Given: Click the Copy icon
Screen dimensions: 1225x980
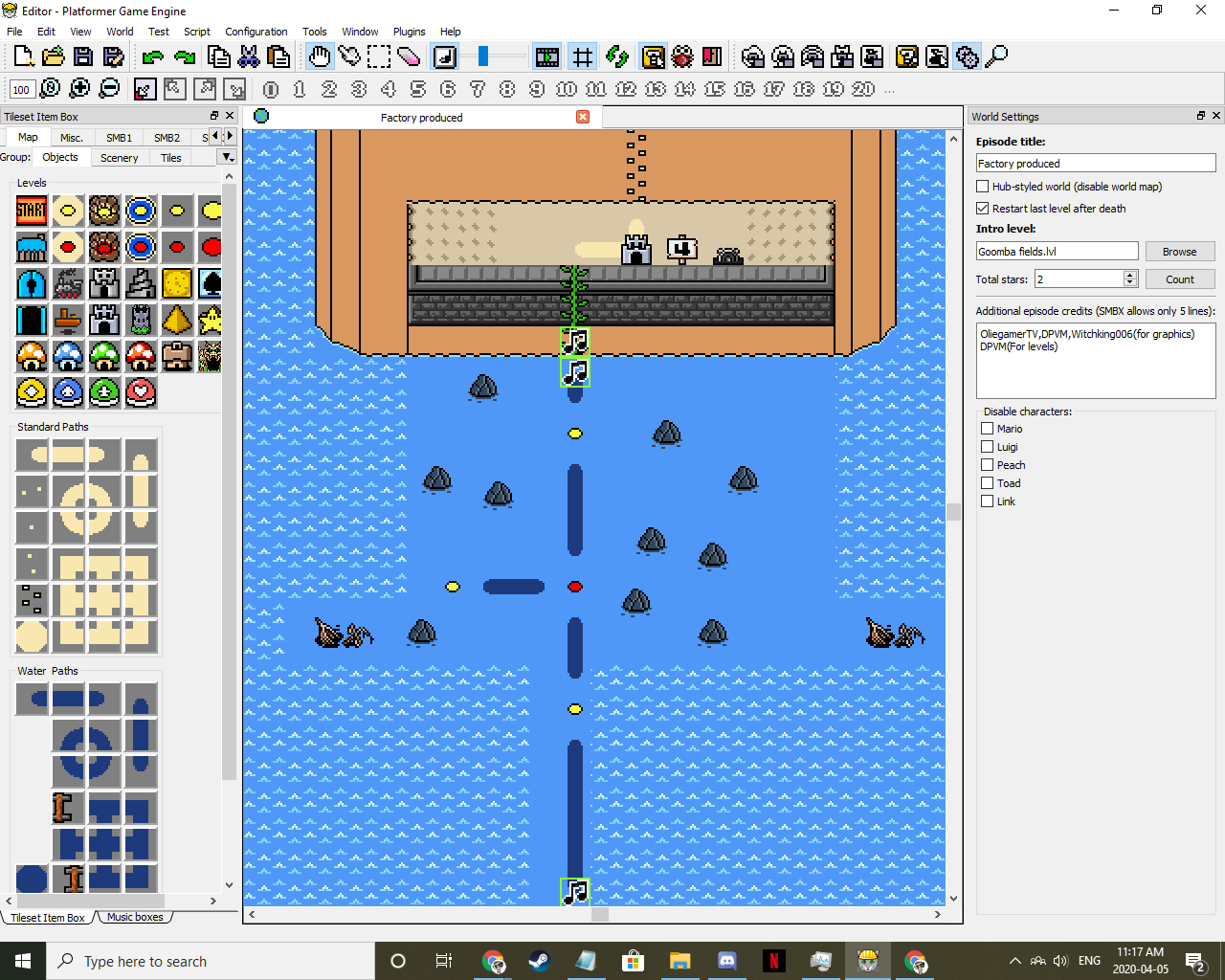Looking at the screenshot, I should click(x=218, y=57).
